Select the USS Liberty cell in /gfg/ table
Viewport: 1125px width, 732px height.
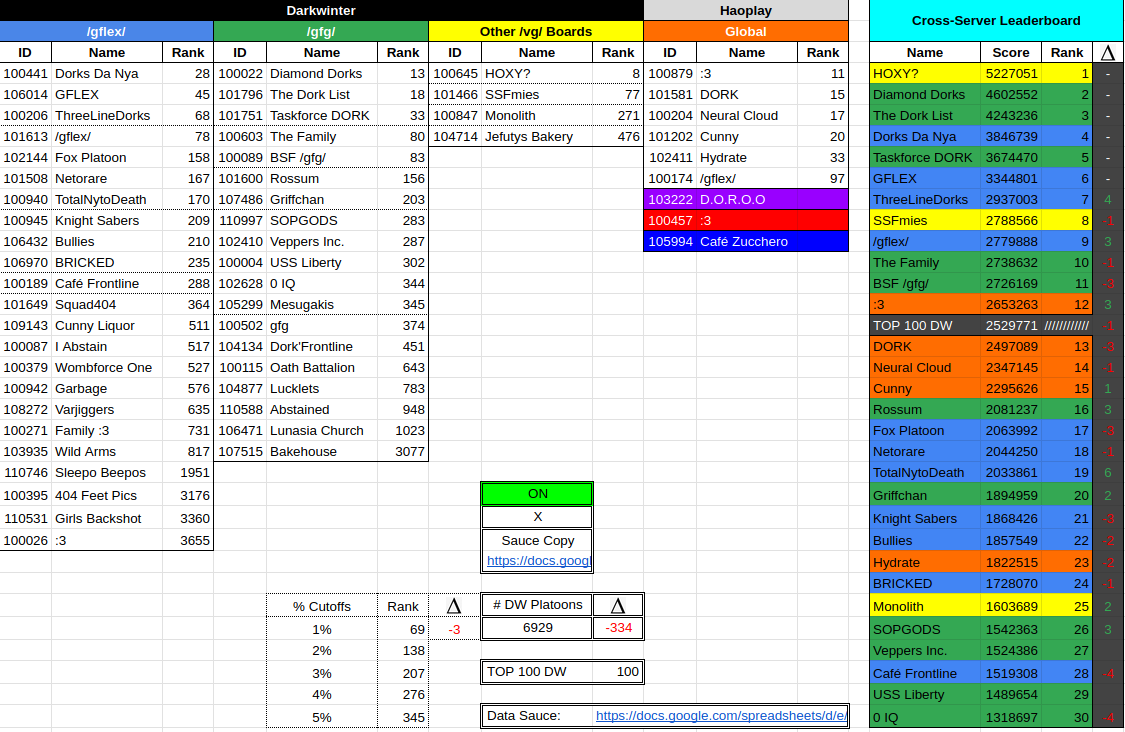321,263
